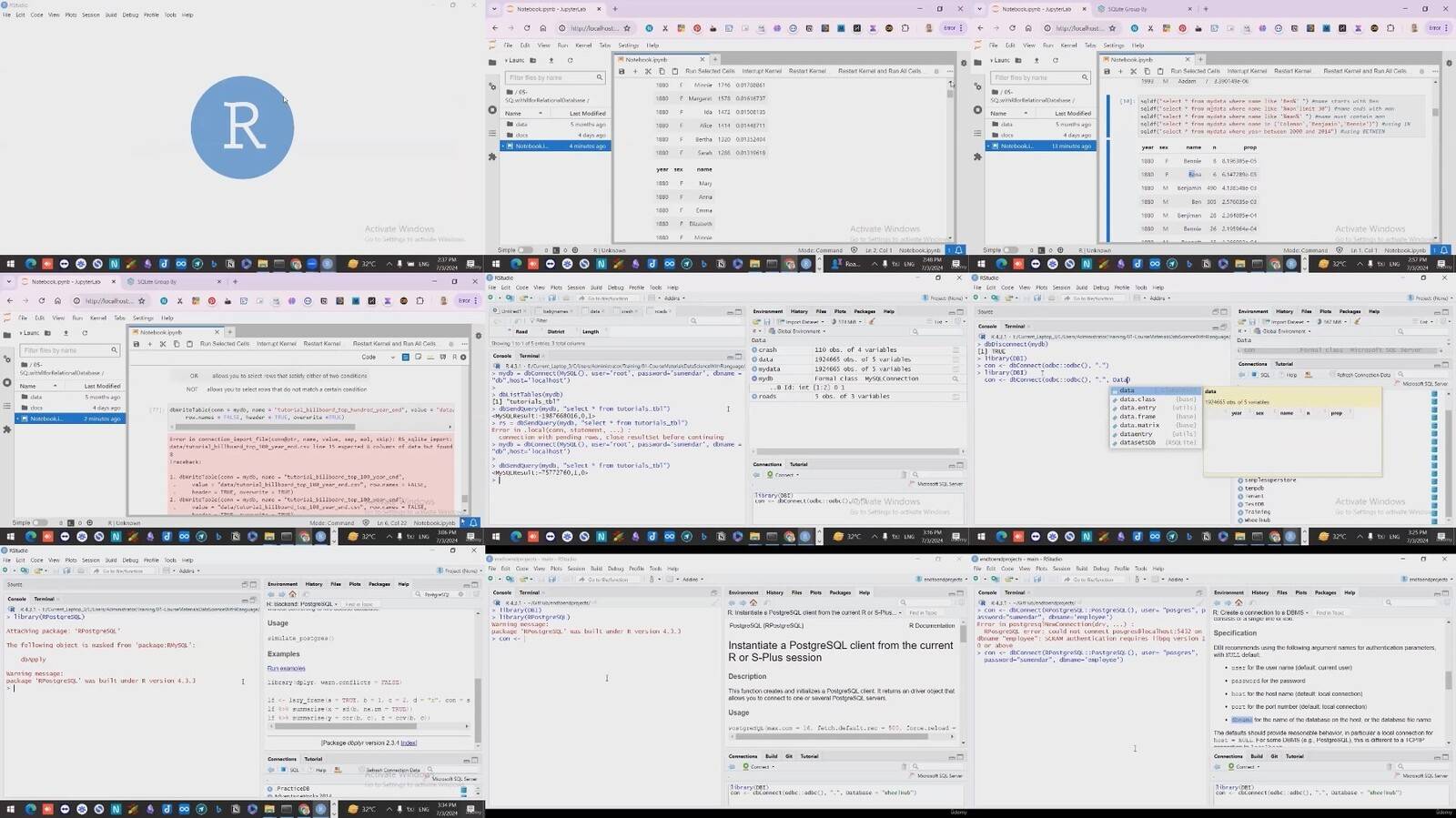Open Global Environment dropdown in RStudio with MySQL console
1456x818 pixels.
(799, 331)
